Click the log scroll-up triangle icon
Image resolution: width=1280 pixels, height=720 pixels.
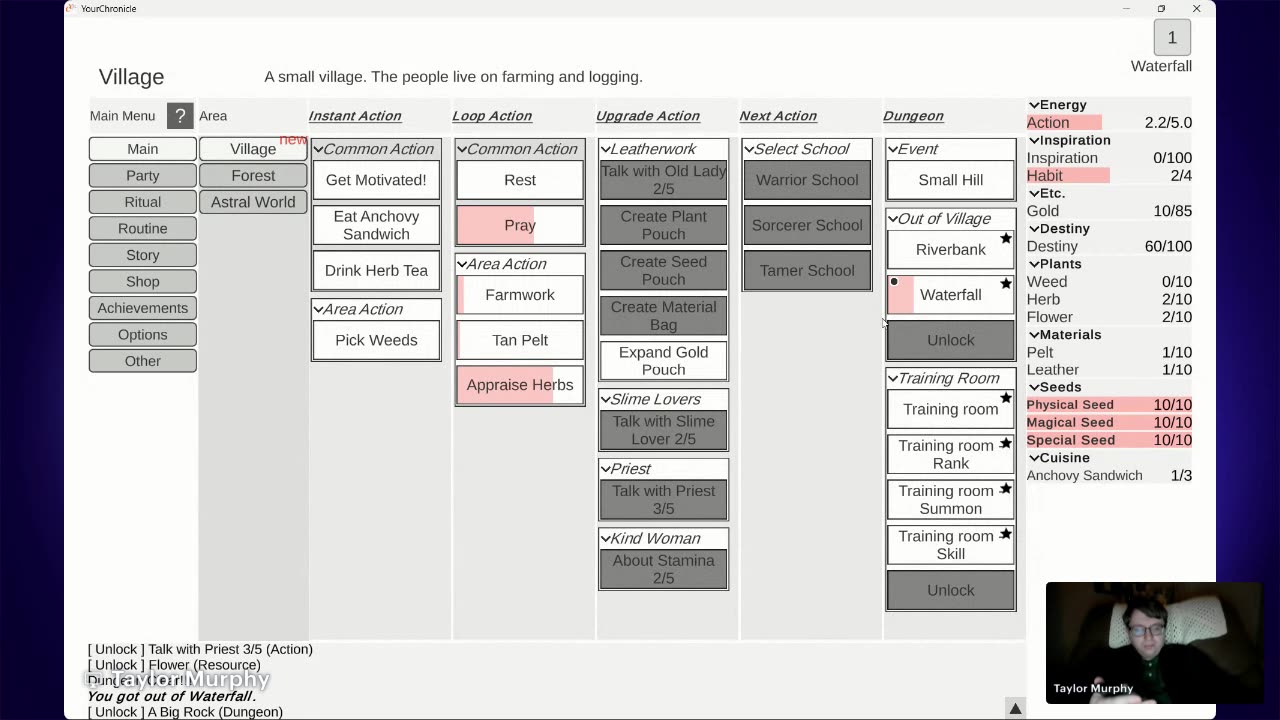click(1015, 708)
